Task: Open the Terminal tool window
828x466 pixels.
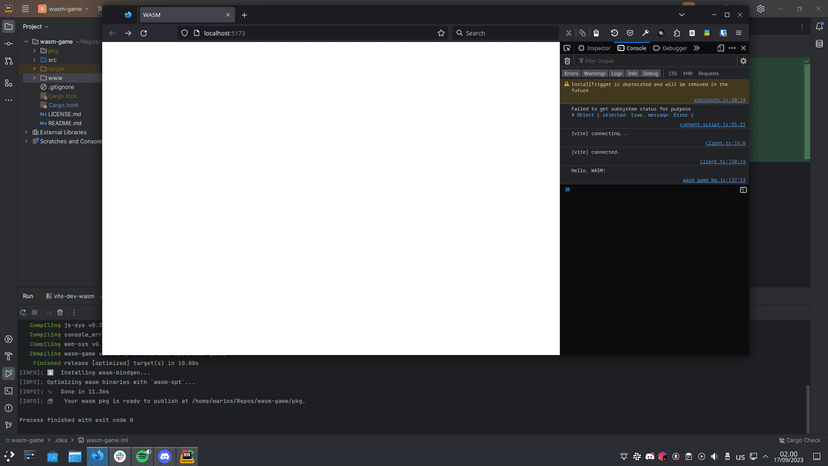Action: point(9,391)
